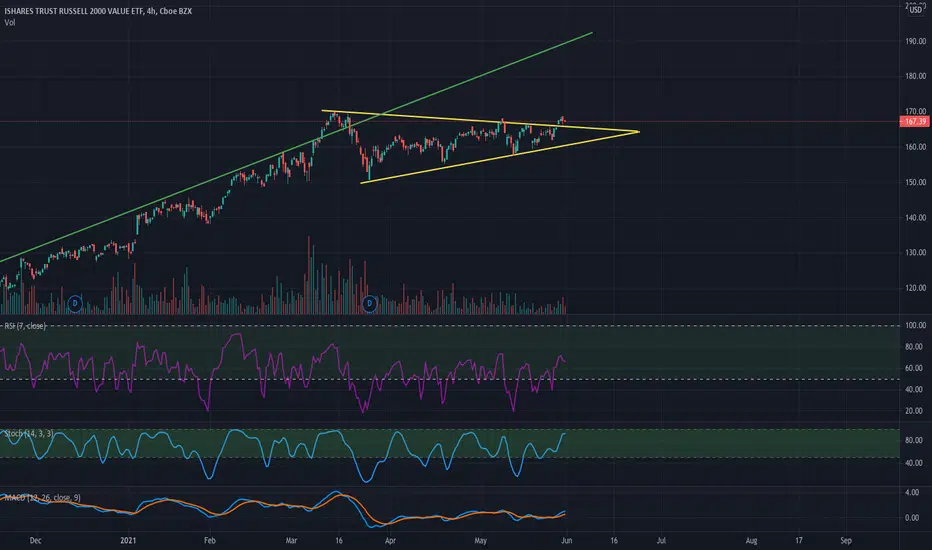The image size is (932, 550).
Task: Click the first dividend D marker near December
Action: tap(75, 304)
